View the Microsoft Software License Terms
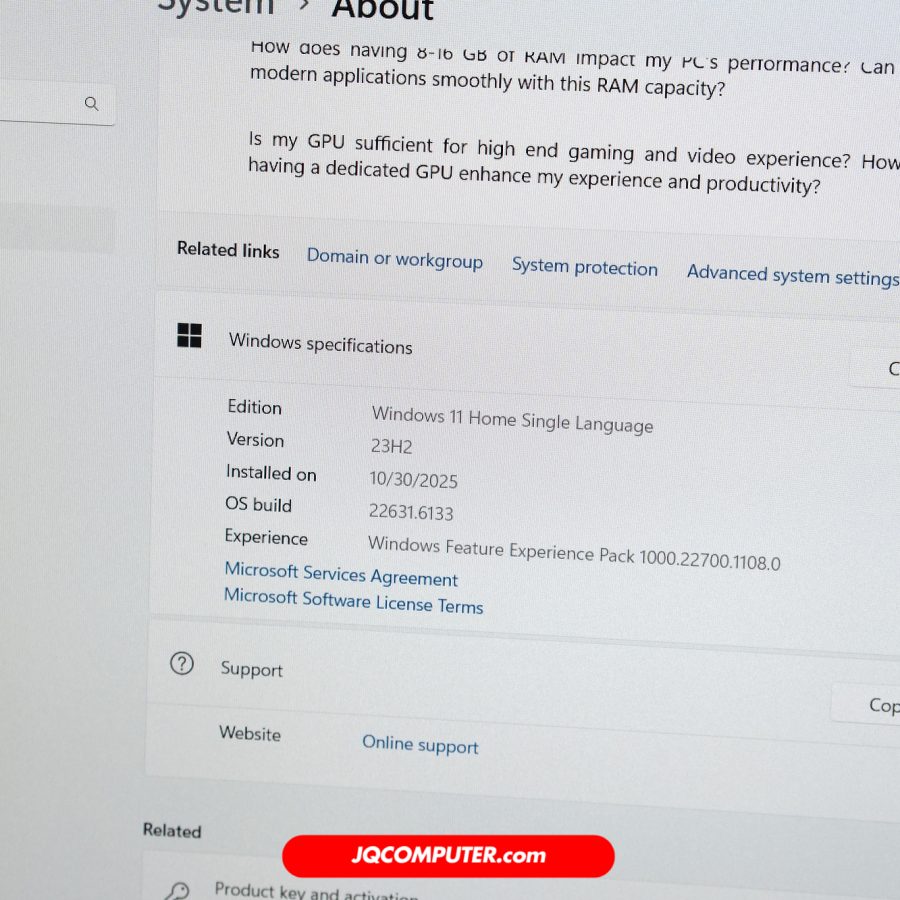The width and height of the screenshot is (900, 900). pyautogui.click(x=353, y=601)
